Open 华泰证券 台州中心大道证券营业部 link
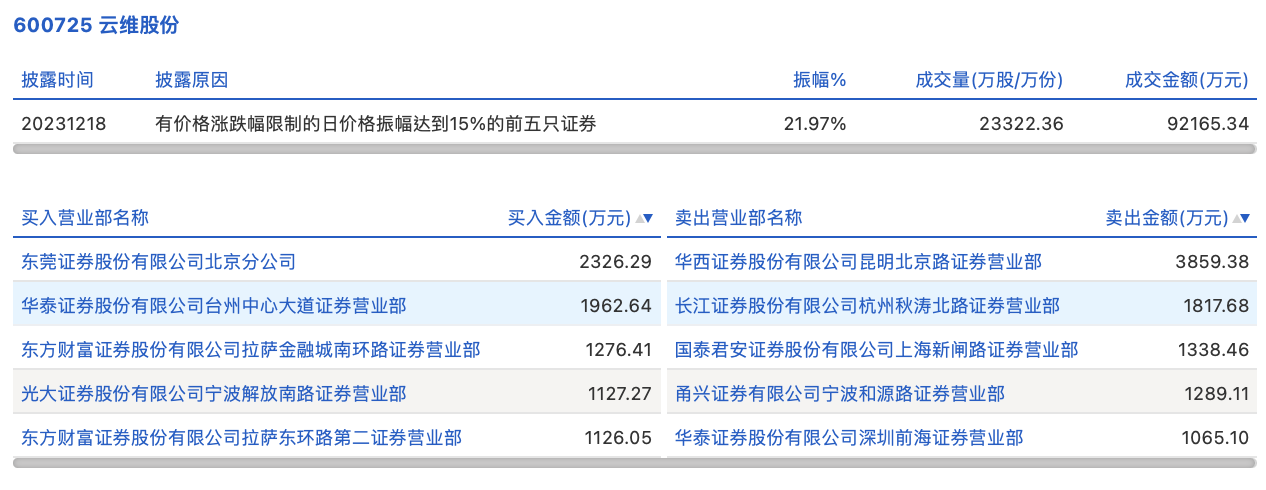This screenshot has width=1266, height=490. point(214,306)
